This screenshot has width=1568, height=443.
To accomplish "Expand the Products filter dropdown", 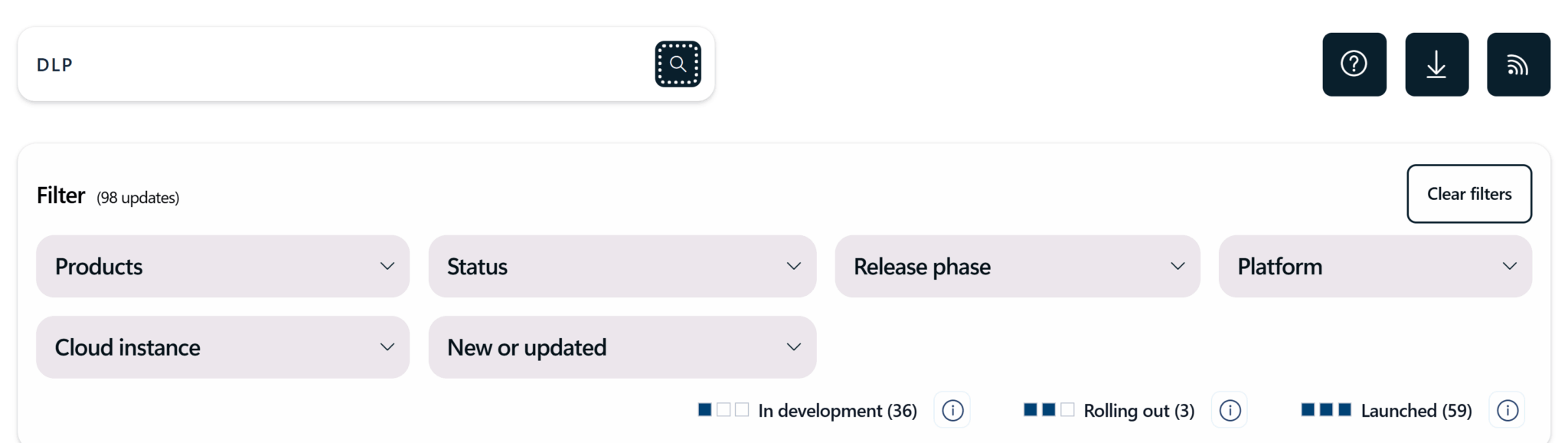I will [x=223, y=267].
